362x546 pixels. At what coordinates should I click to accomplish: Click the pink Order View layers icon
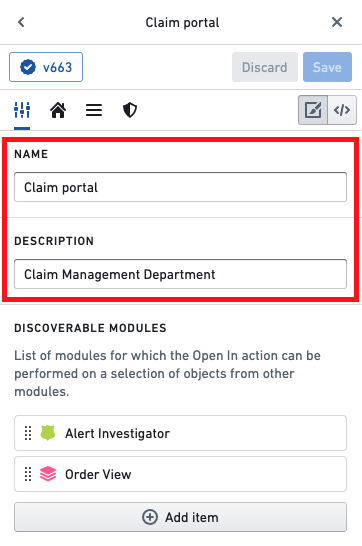[x=48, y=474]
